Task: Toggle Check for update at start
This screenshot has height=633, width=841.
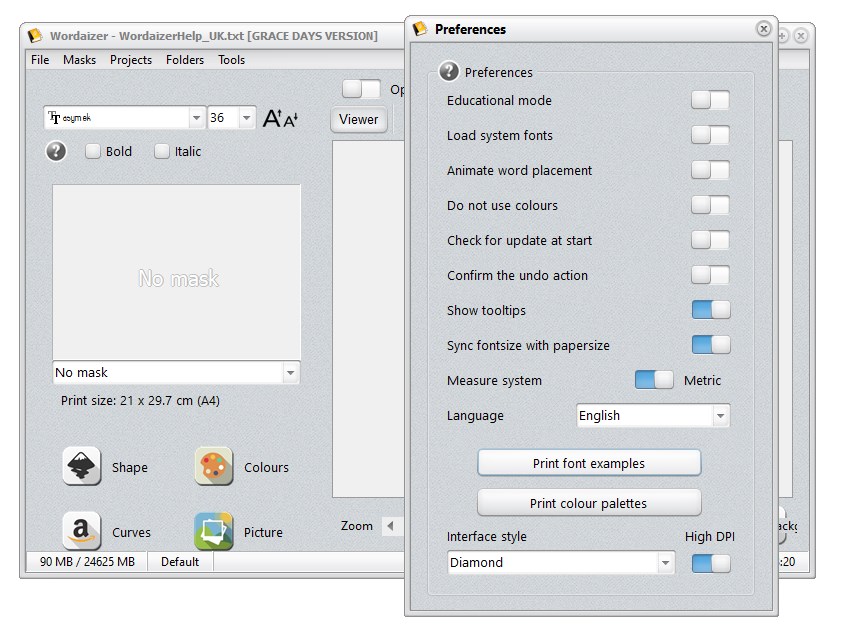Action: (710, 240)
